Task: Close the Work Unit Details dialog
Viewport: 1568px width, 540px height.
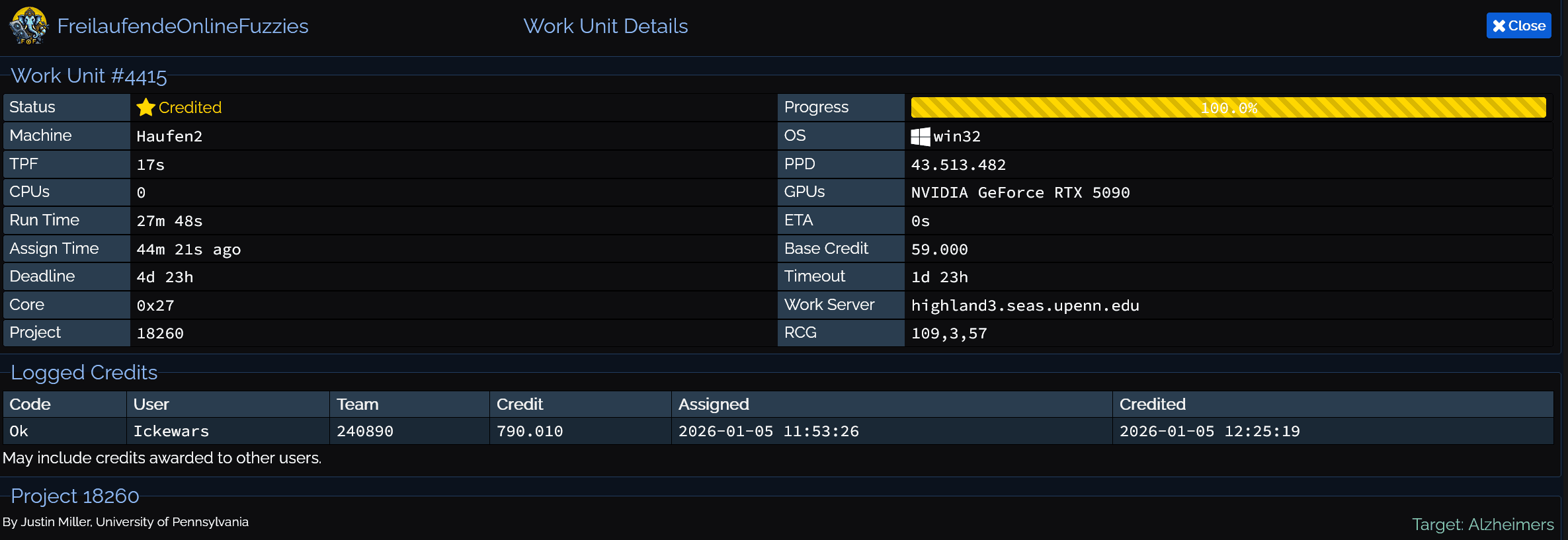Action: (1518, 26)
